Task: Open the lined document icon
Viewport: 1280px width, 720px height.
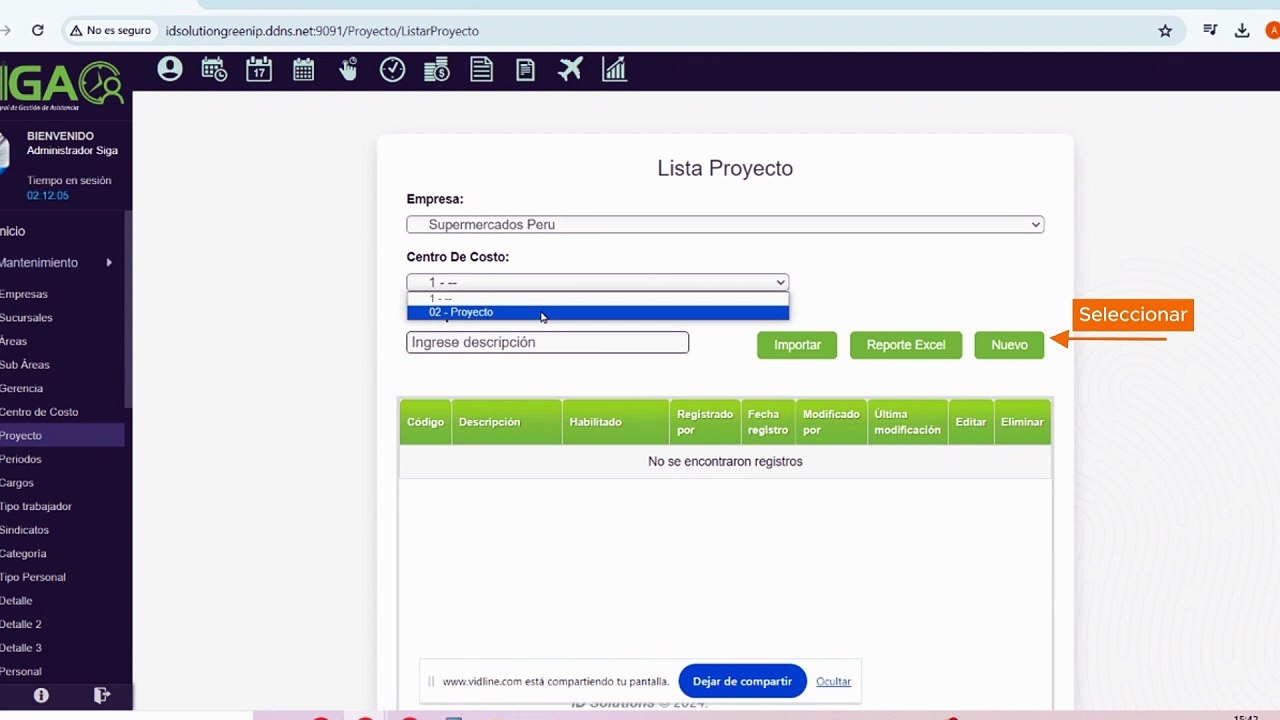Action: [x=481, y=69]
